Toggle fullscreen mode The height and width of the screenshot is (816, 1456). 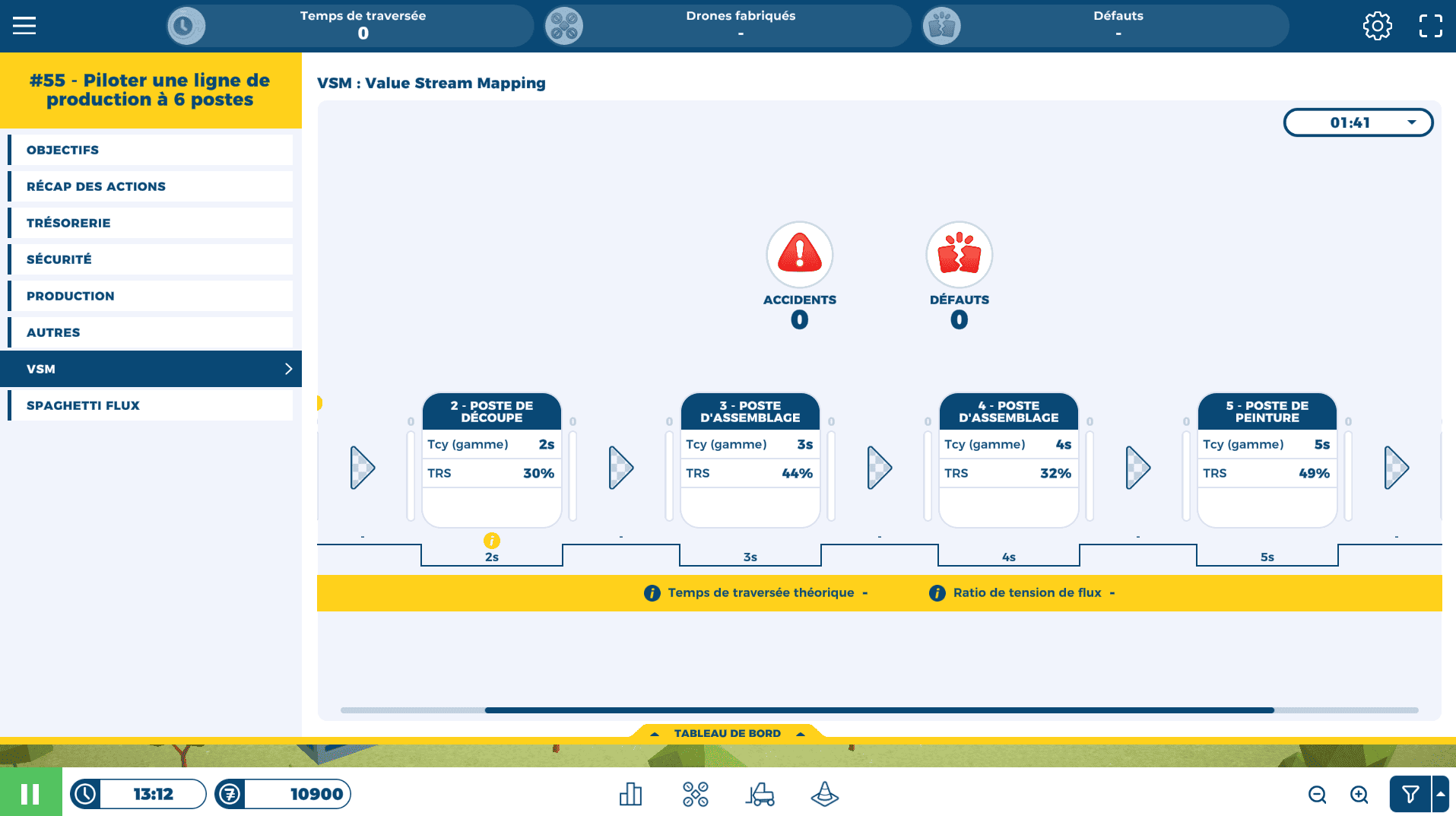click(x=1430, y=26)
